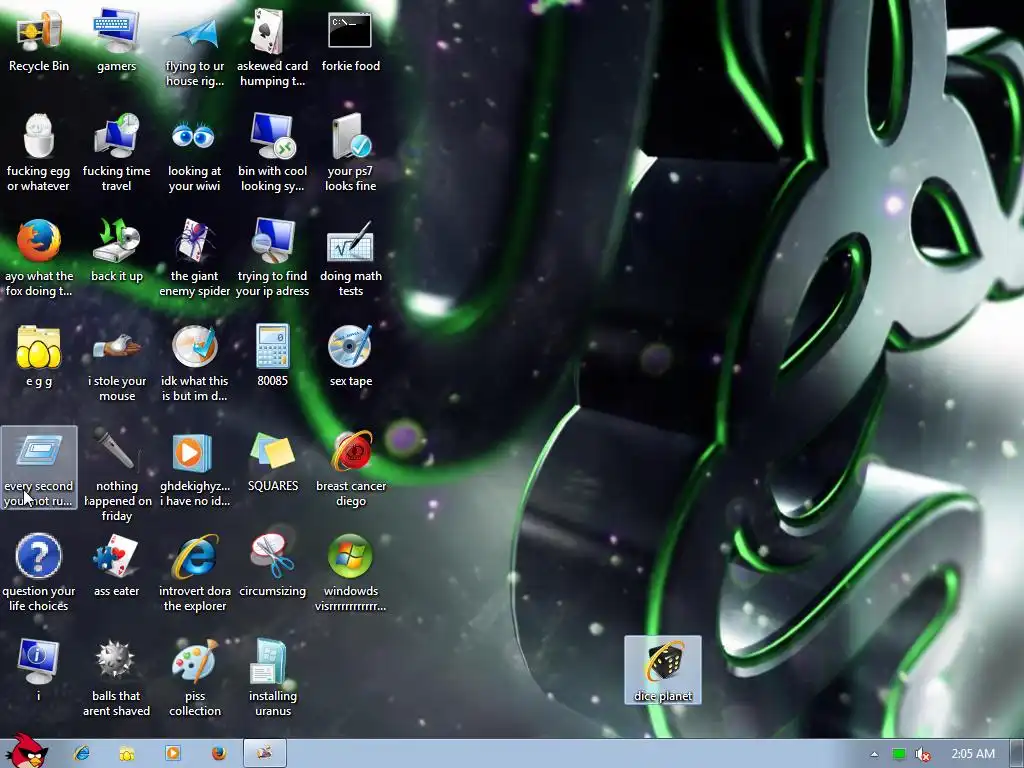The image size is (1024, 768).
Task: Click the green tray status icon
Action: (899, 754)
